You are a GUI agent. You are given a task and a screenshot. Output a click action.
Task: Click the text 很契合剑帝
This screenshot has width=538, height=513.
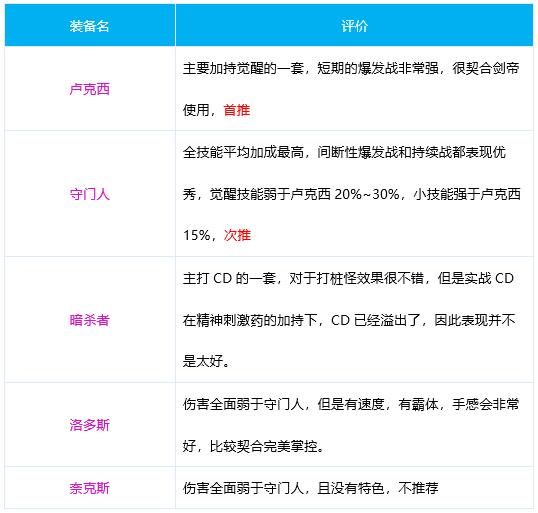(x=486, y=68)
